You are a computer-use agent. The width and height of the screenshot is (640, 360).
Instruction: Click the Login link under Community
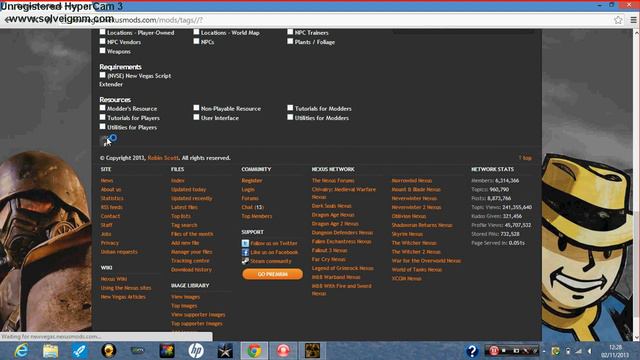[x=248, y=189]
